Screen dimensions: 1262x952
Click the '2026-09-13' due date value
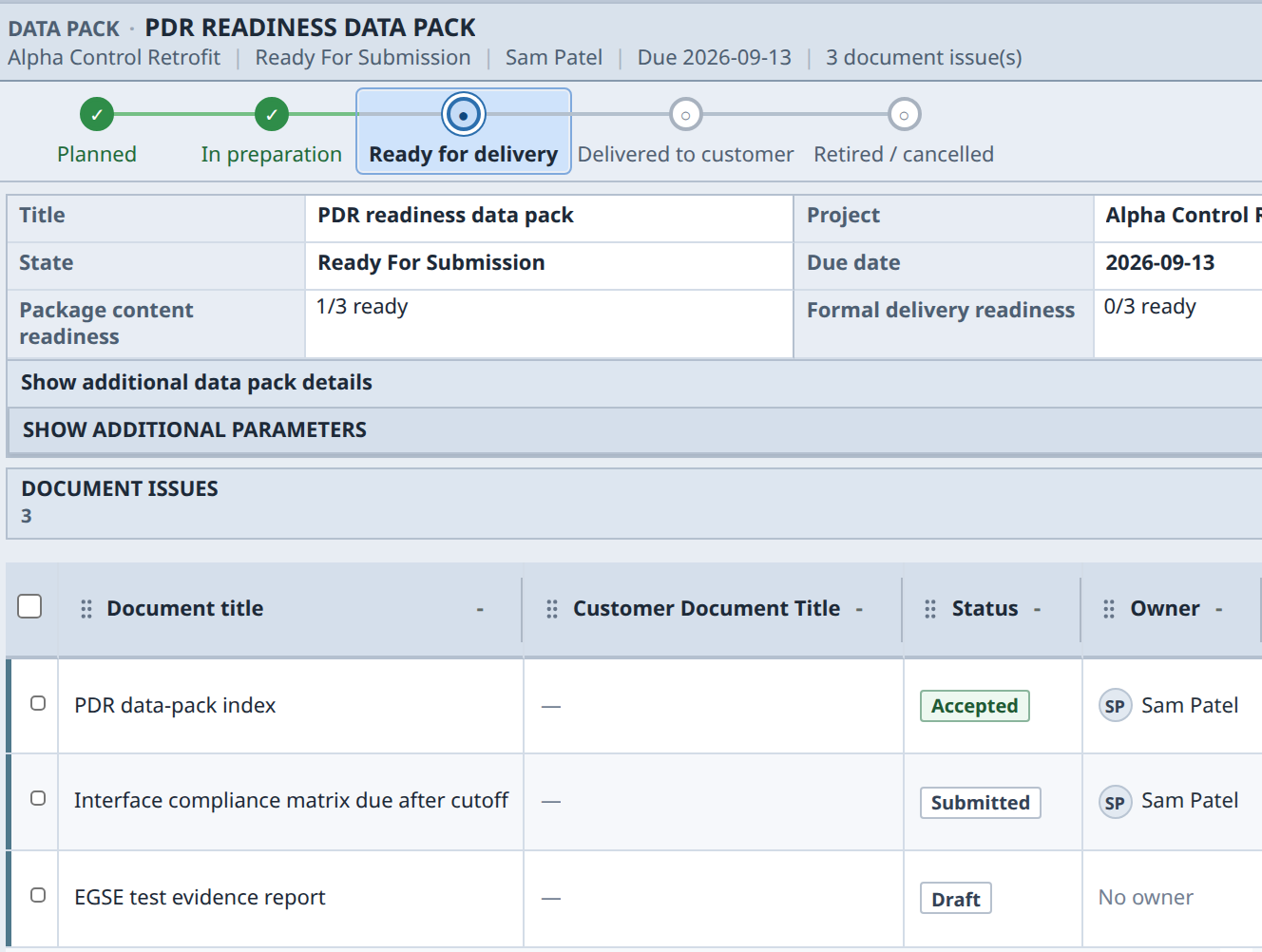1160,263
